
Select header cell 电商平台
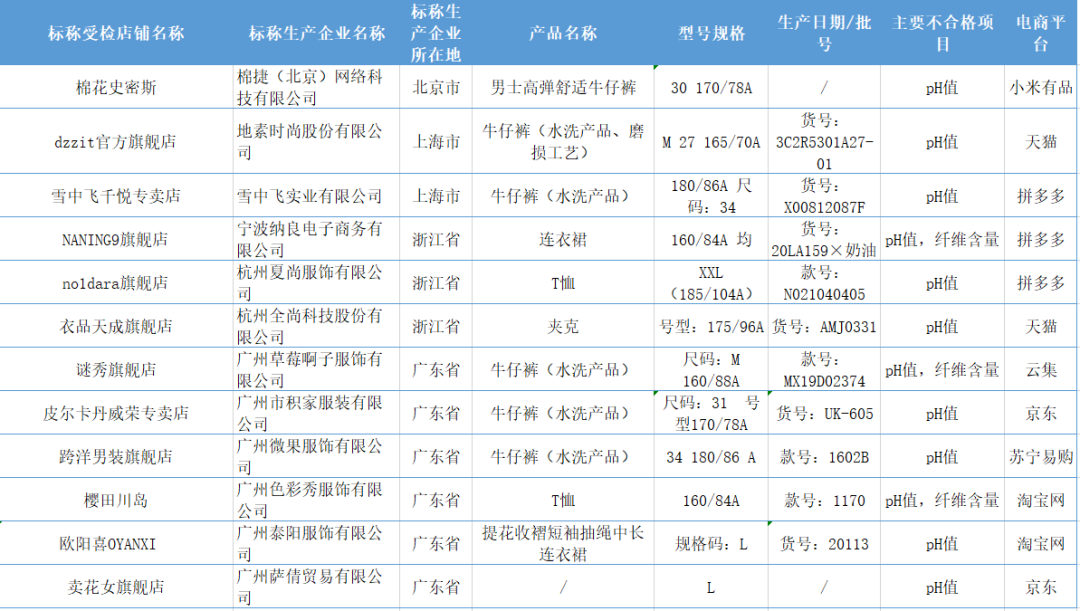click(1041, 33)
